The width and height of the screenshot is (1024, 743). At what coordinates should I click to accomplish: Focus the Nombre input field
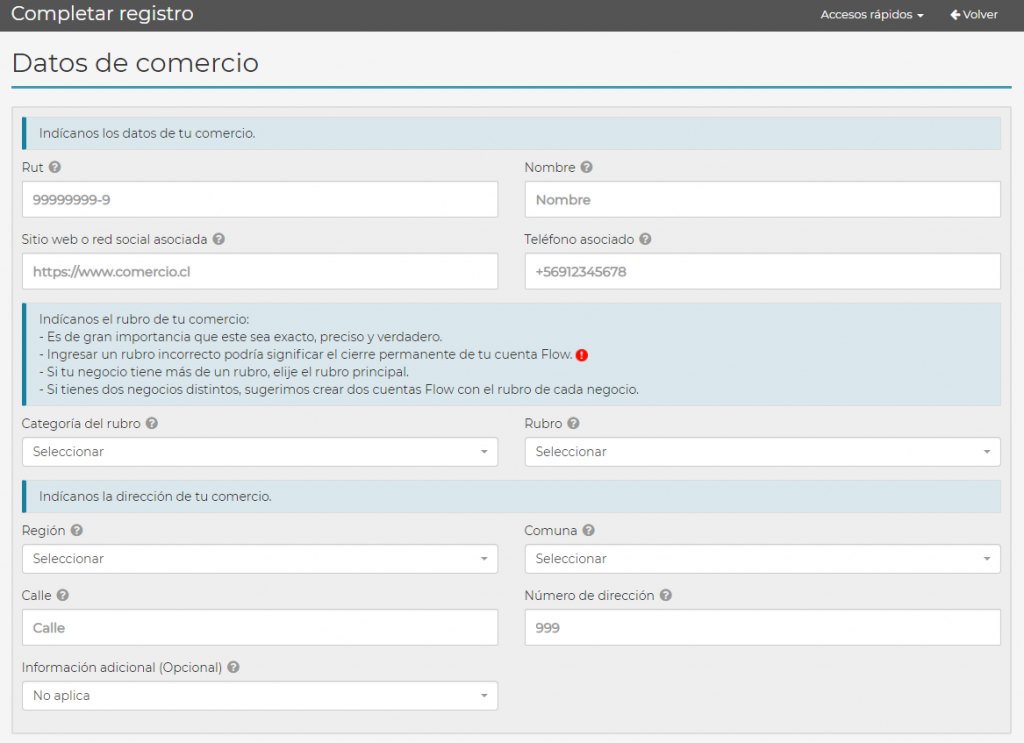pos(762,199)
